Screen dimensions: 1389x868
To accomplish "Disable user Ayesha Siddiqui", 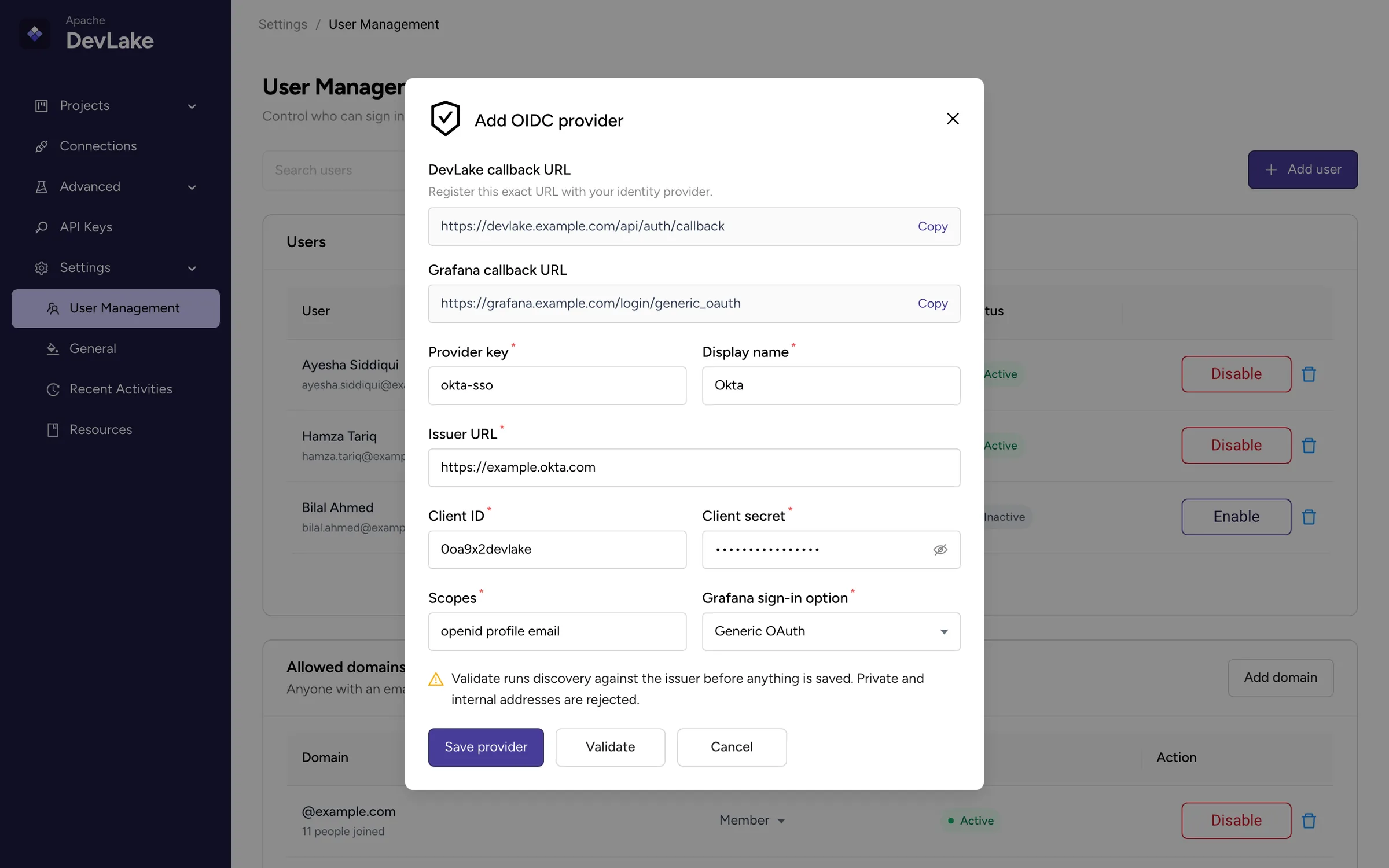I will pyautogui.click(x=1236, y=374).
